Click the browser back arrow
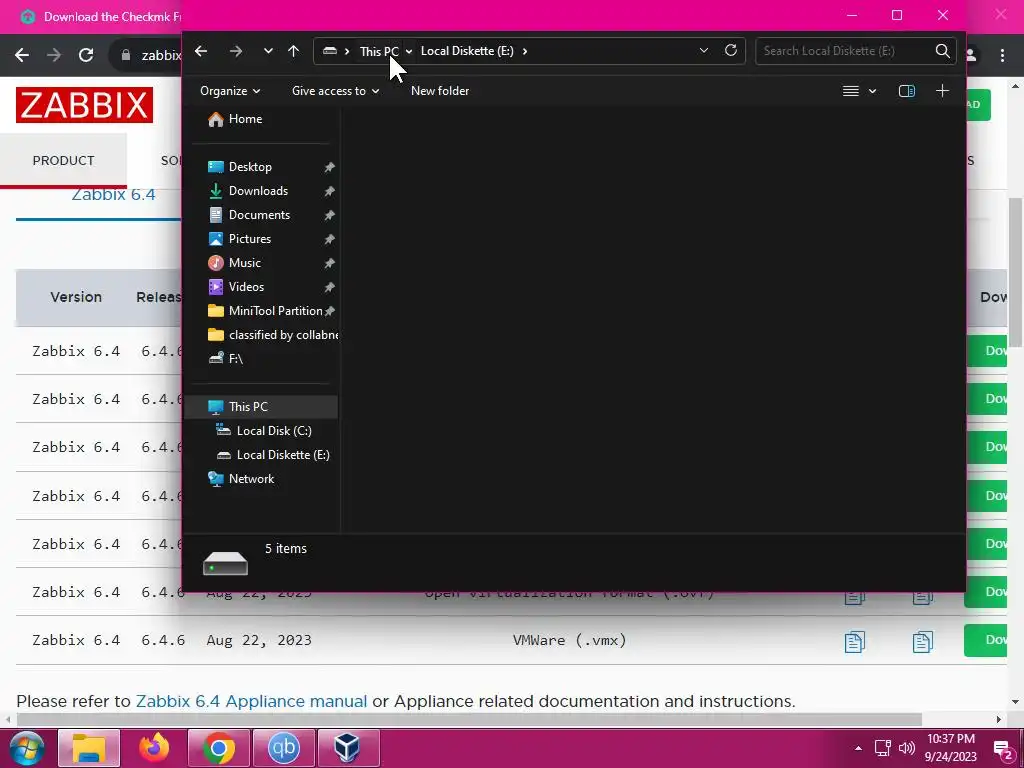Image resolution: width=1024 pixels, height=768 pixels. 22,56
